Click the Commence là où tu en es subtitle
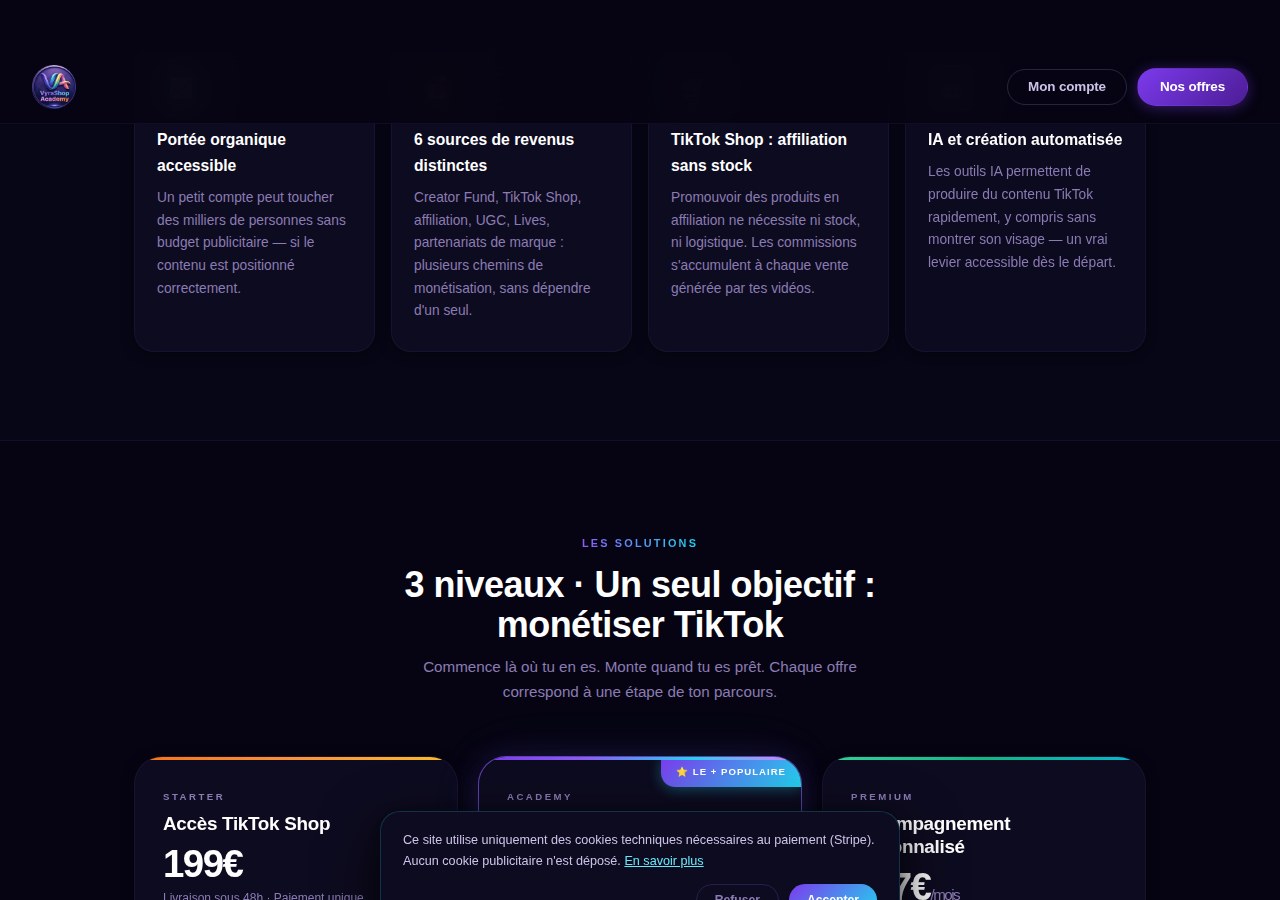This screenshot has height=900, width=1280. 640,679
